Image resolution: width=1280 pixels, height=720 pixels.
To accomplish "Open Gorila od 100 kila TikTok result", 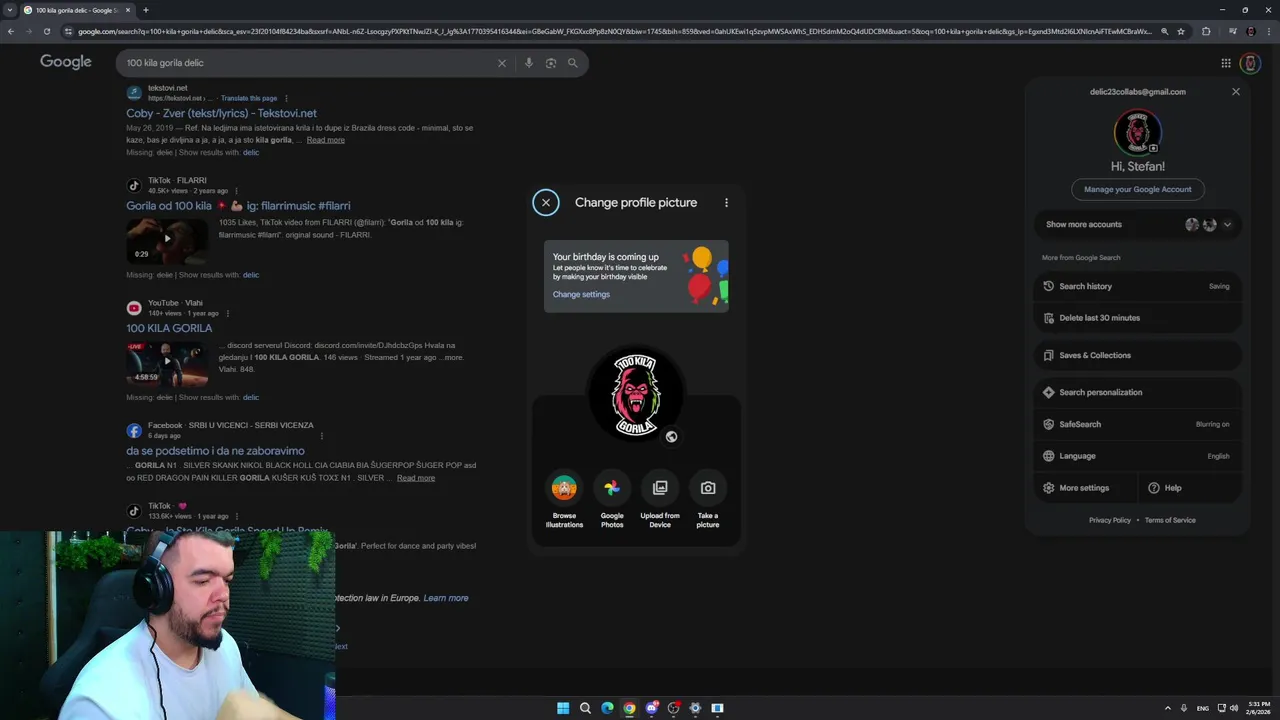I will point(238,206).
